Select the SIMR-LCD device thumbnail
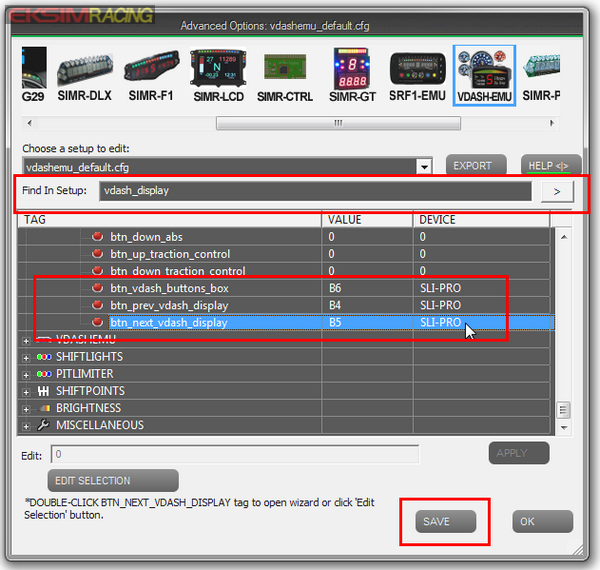 pyautogui.click(x=218, y=75)
